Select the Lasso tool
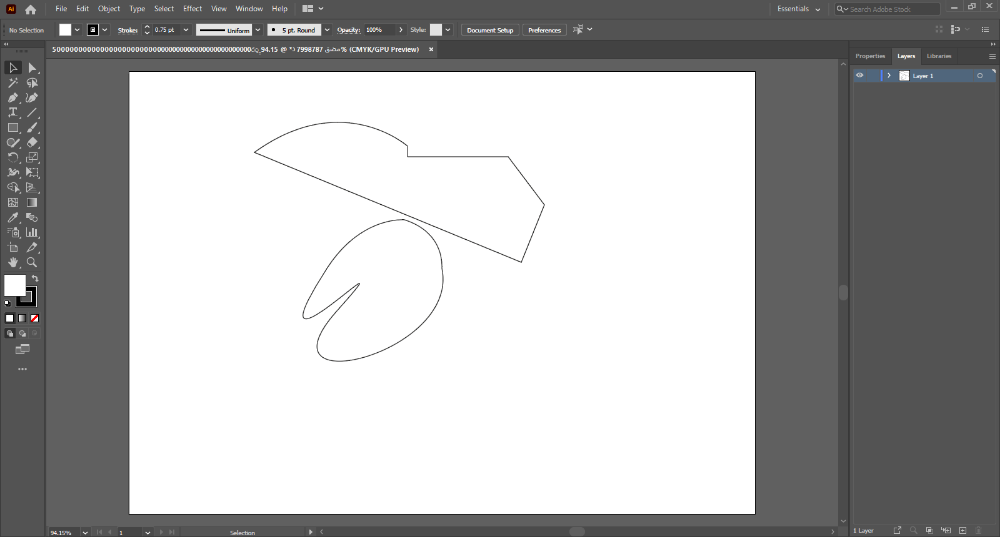The width and height of the screenshot is (1000, 537). pos(32,83)
